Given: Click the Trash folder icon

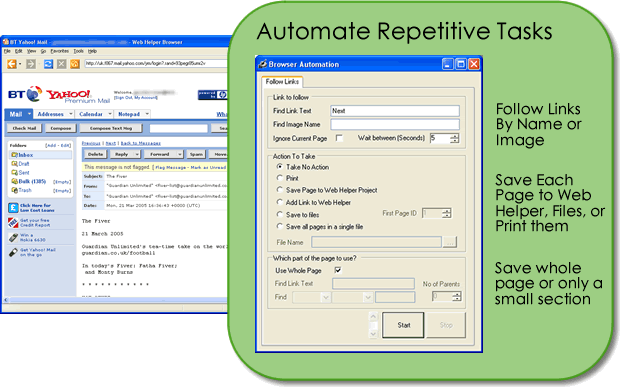Looking at the screenshot, I should [14, 190].
